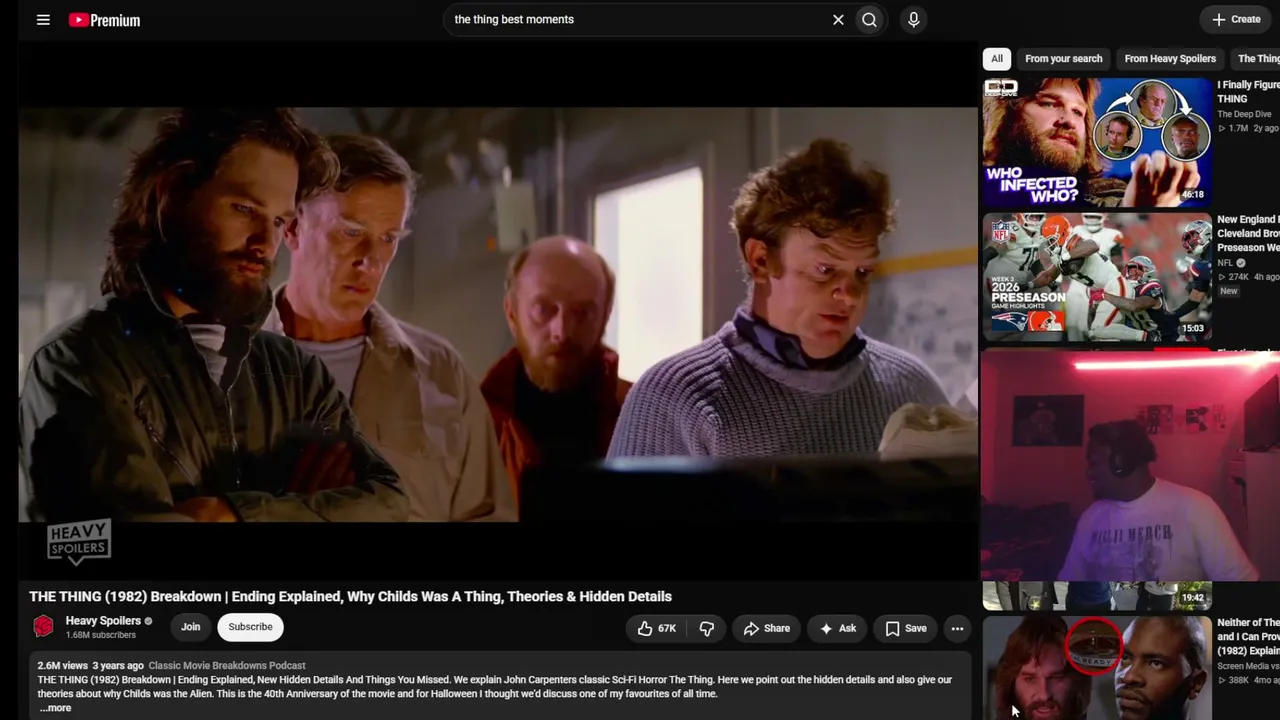Run search with the magnifying glass button
This screenshot has height=720, width=1280.
click(x=870, y=20)
